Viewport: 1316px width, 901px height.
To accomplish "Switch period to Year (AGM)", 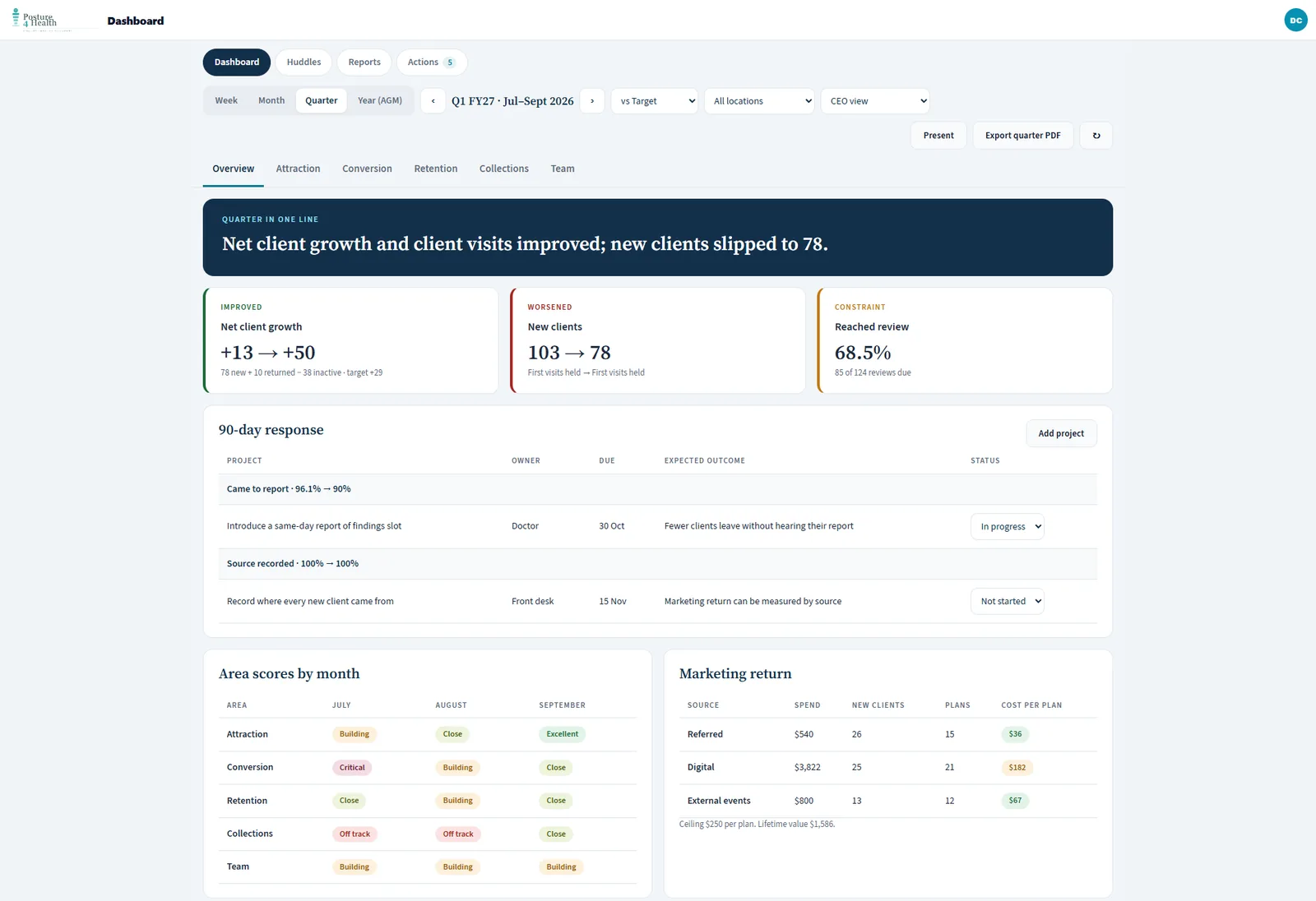I will (x=380, y=100).
